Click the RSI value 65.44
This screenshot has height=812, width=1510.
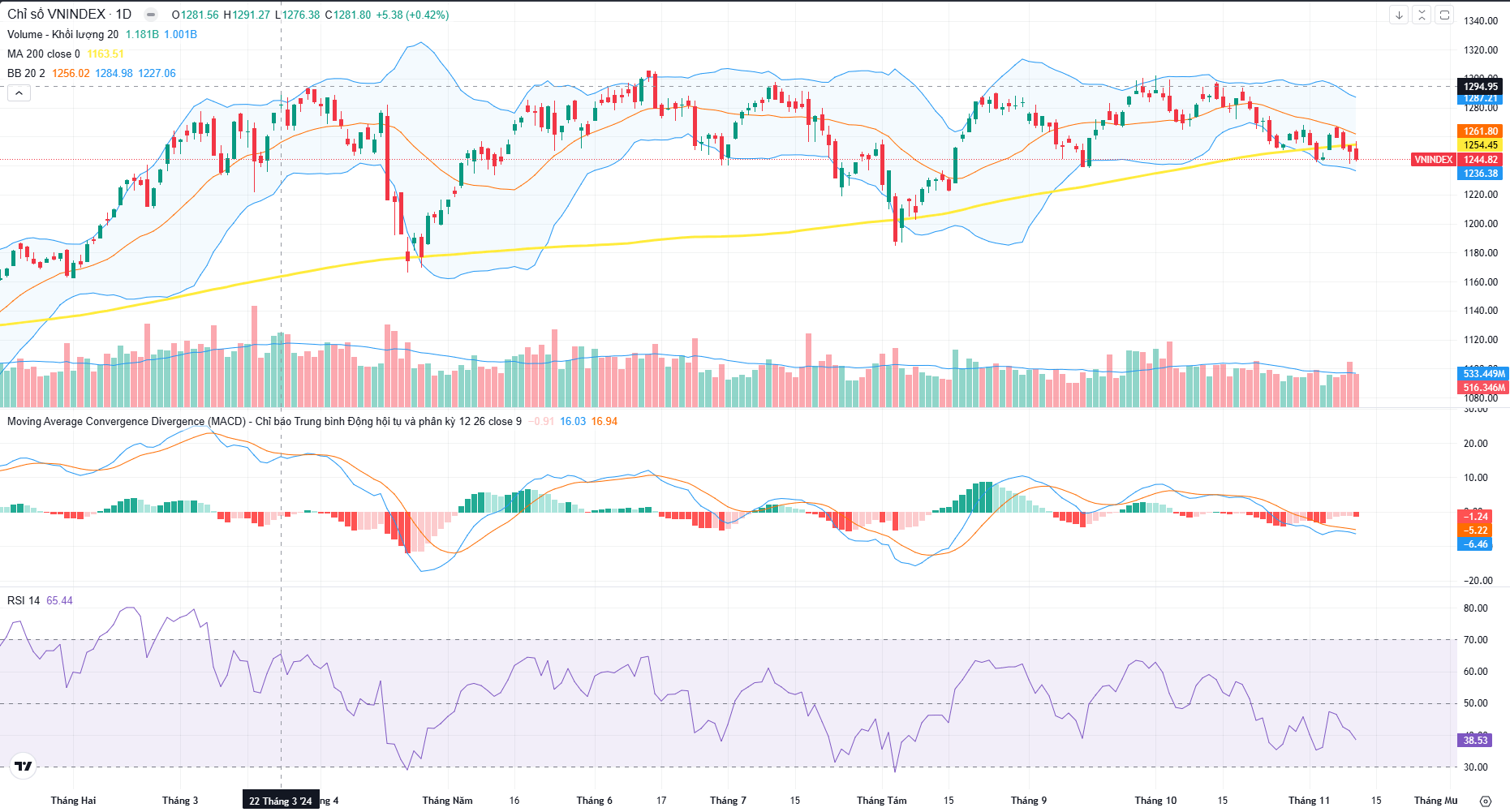coord(59,600)
